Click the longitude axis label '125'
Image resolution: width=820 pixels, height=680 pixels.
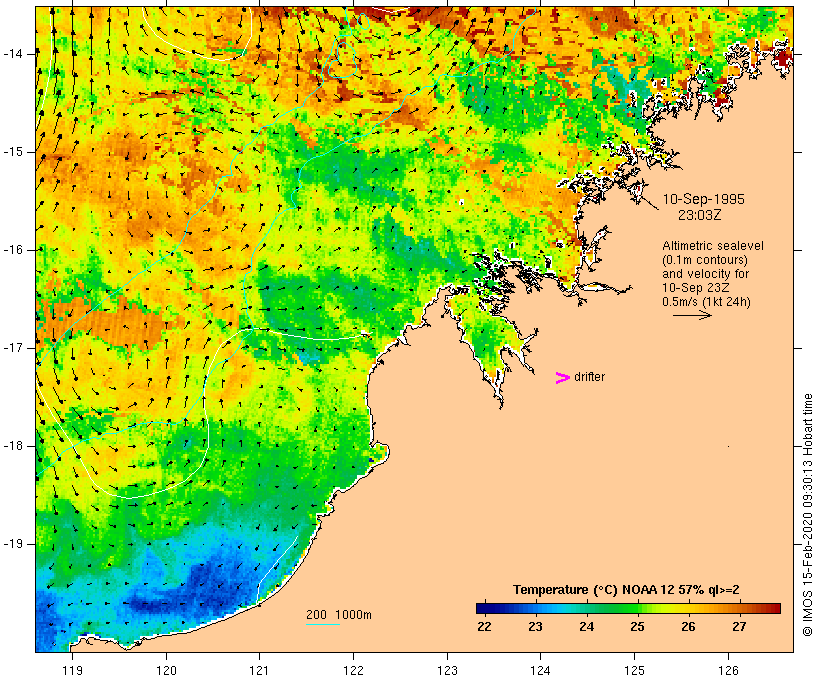pyautogui.click(x=634, y=670)
